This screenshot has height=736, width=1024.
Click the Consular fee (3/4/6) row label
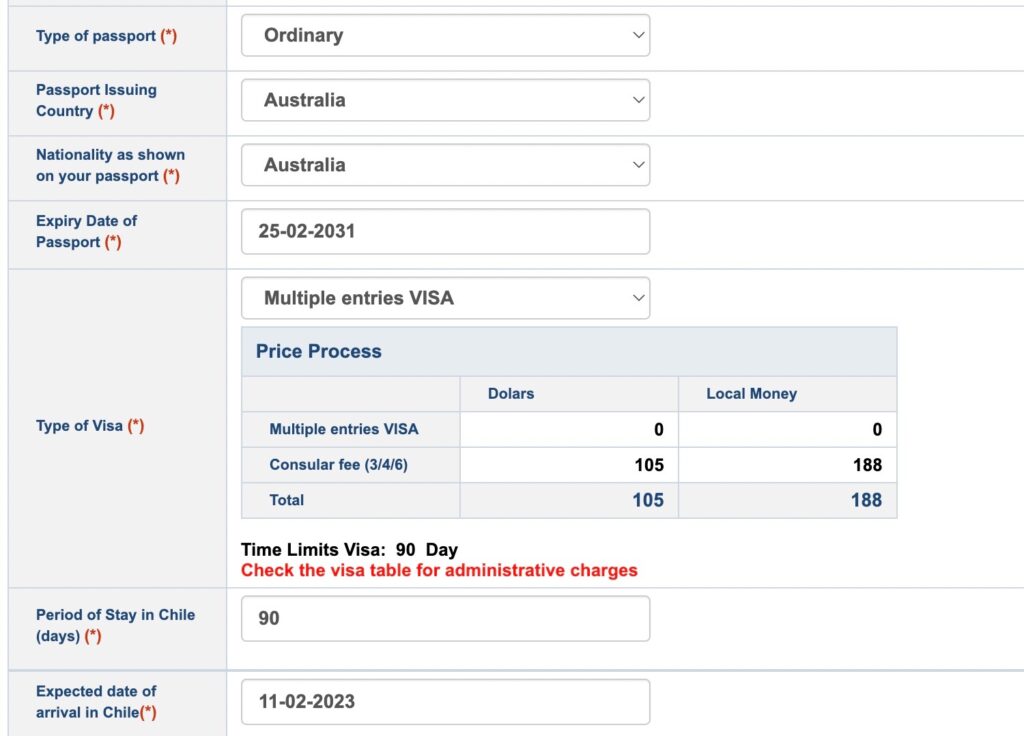338,464
